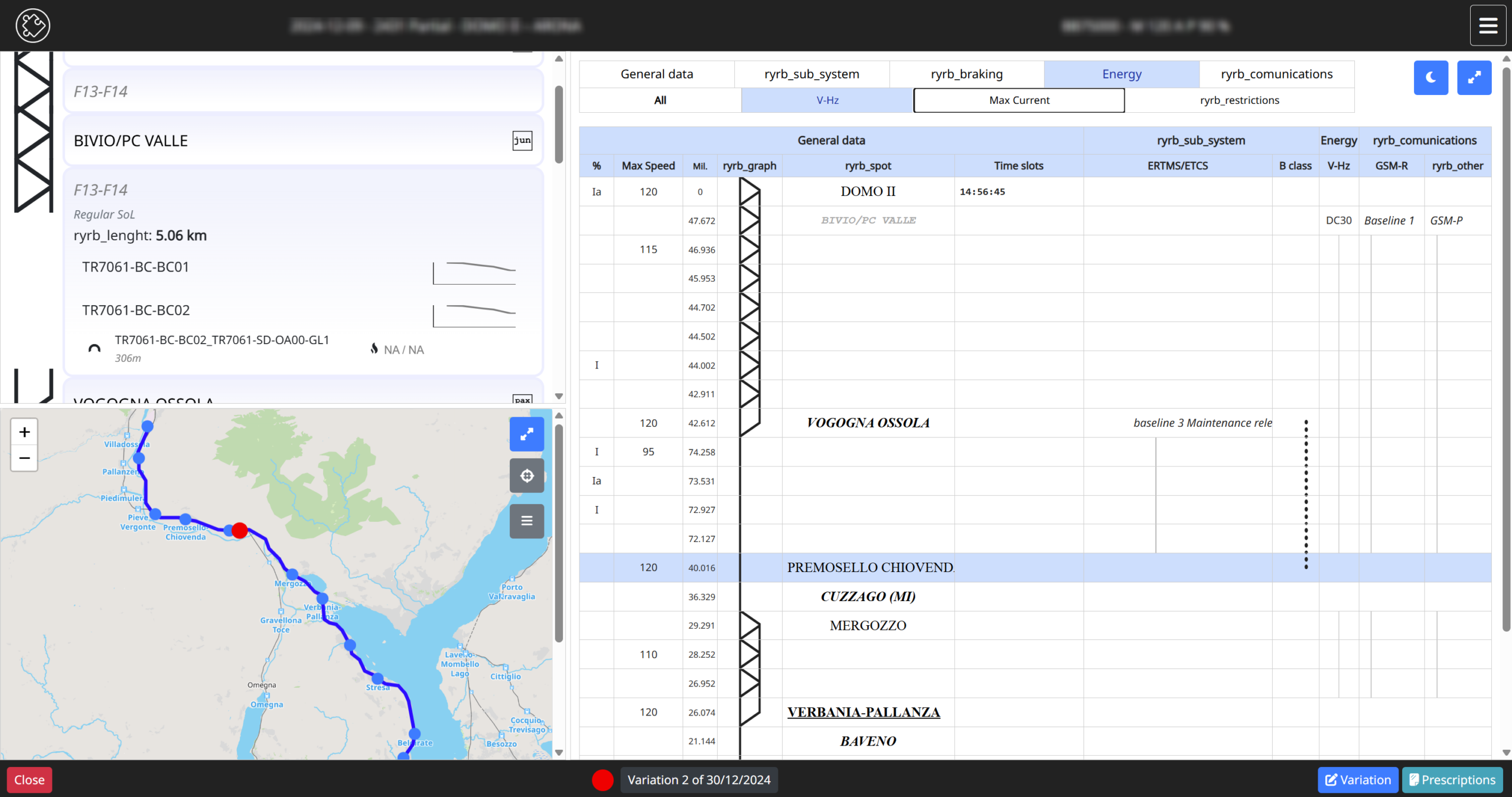Open the Prescriptions button
The width and height of the screenshot is (1512, 797).
point(1452,780)
